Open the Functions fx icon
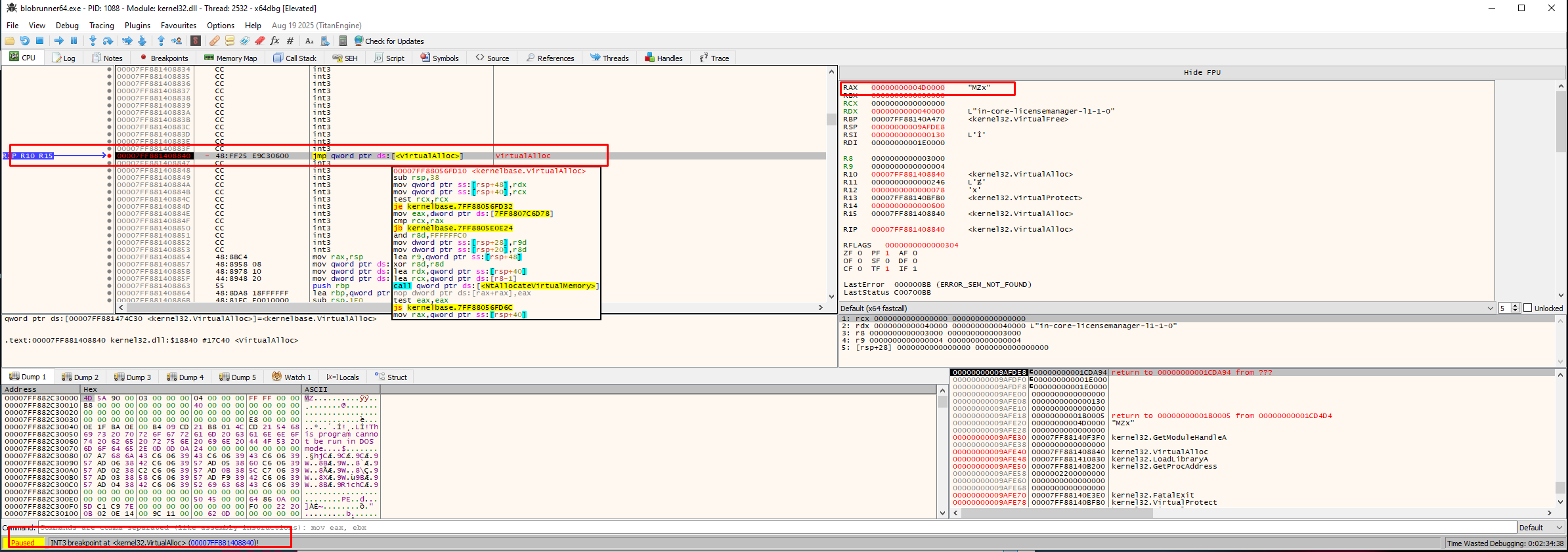1568x552 pixels. tap(275, 41)
